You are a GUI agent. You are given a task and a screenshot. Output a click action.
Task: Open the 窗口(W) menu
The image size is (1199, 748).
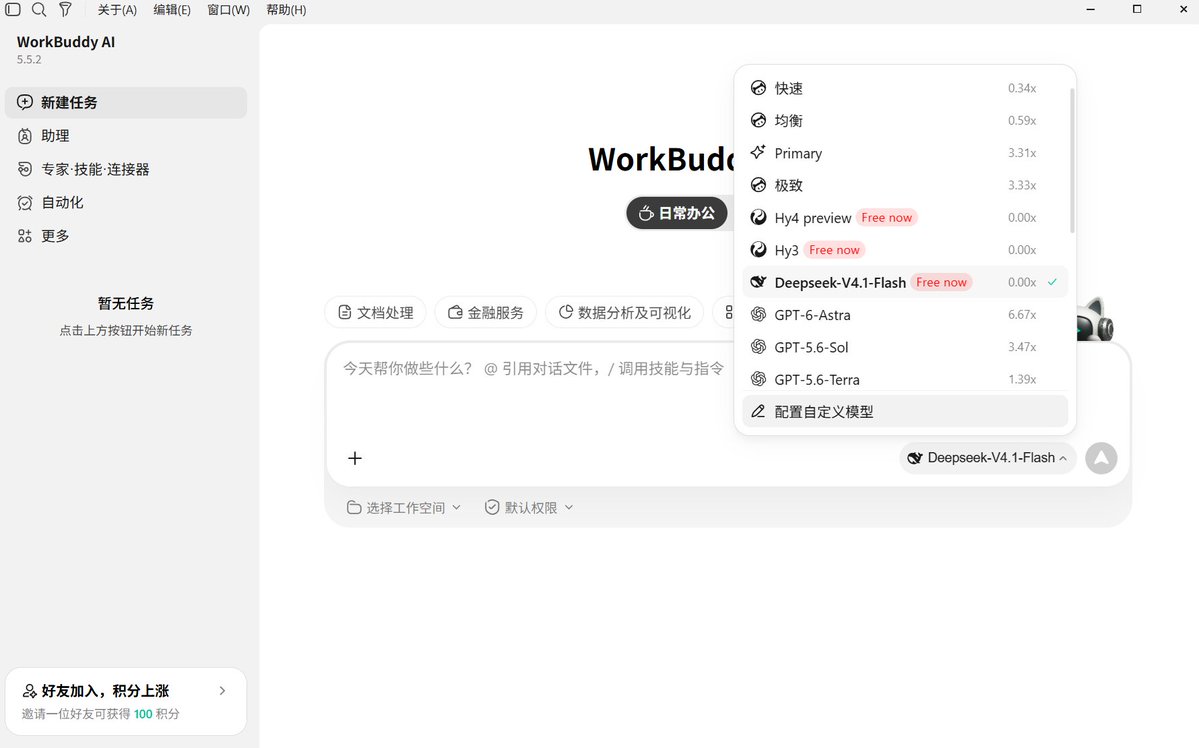pyautogui.click(x=229, y=10)
